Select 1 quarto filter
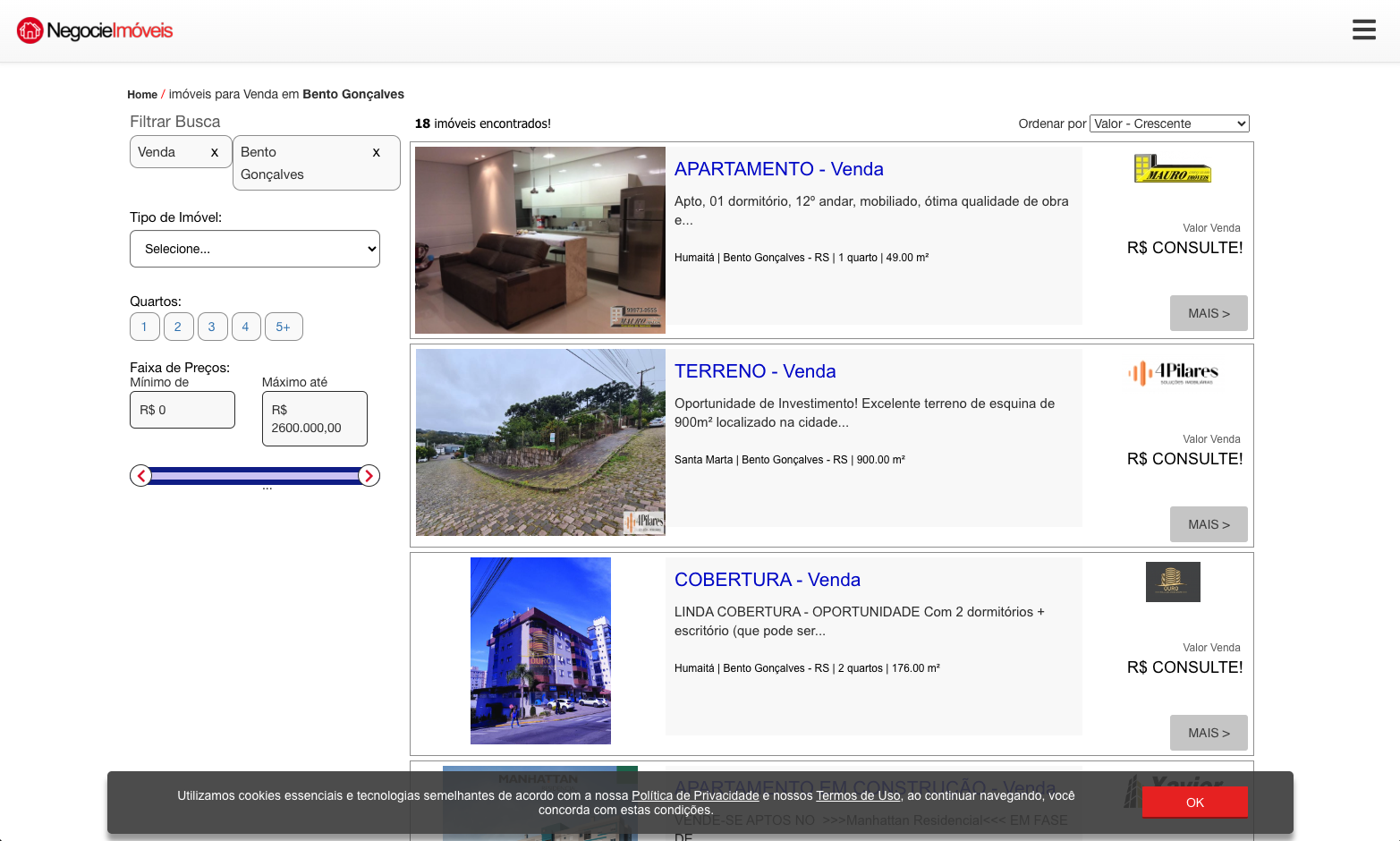 point(144,327)
